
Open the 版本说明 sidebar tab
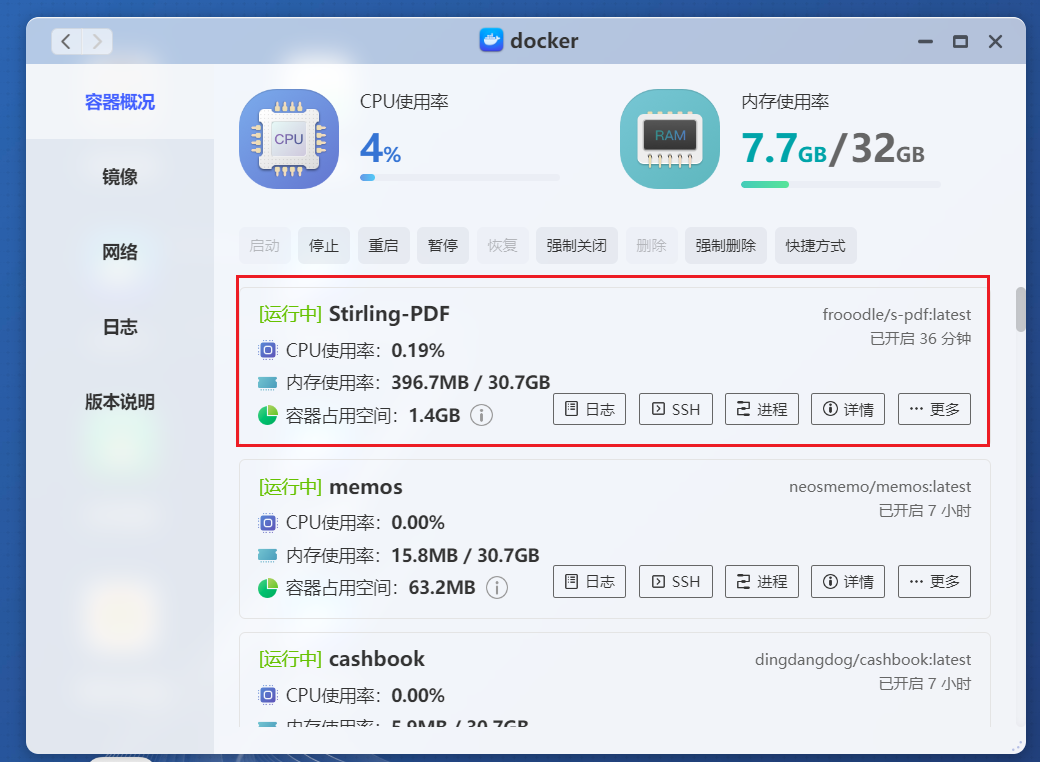click(x=120, y=402)
